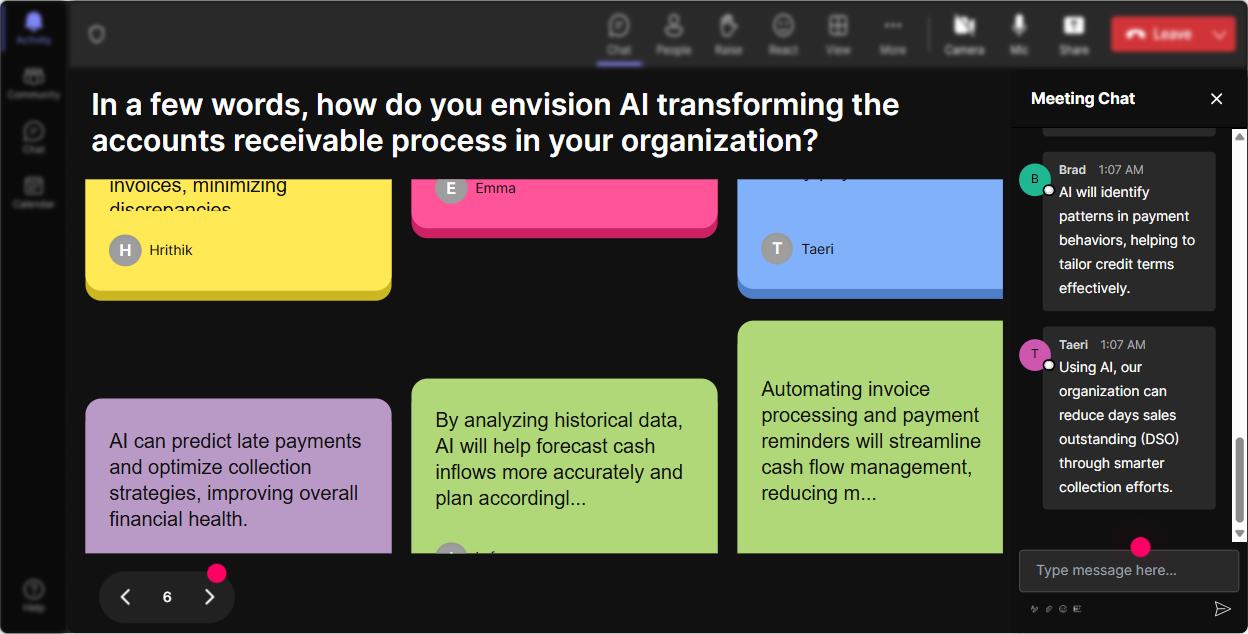The image size is (1248, 634).
Task: Click Taeri's avatar in Meeting Chat
Action: 1035,354
